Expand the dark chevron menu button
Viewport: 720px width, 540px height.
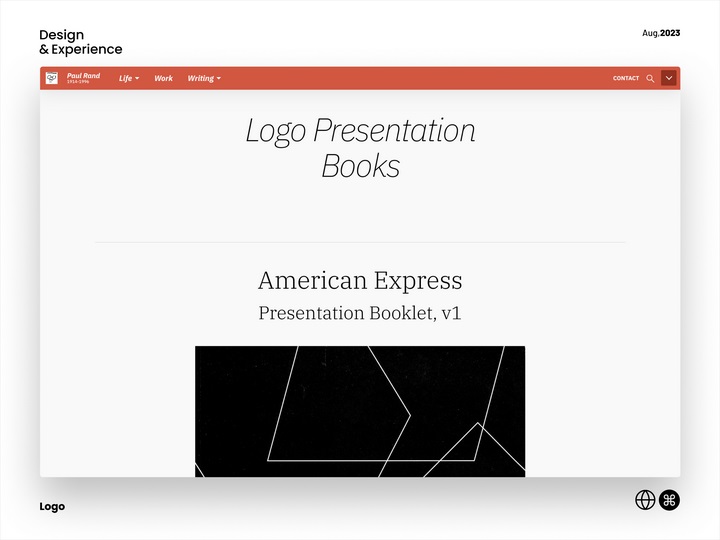click(x=669, y=78)
